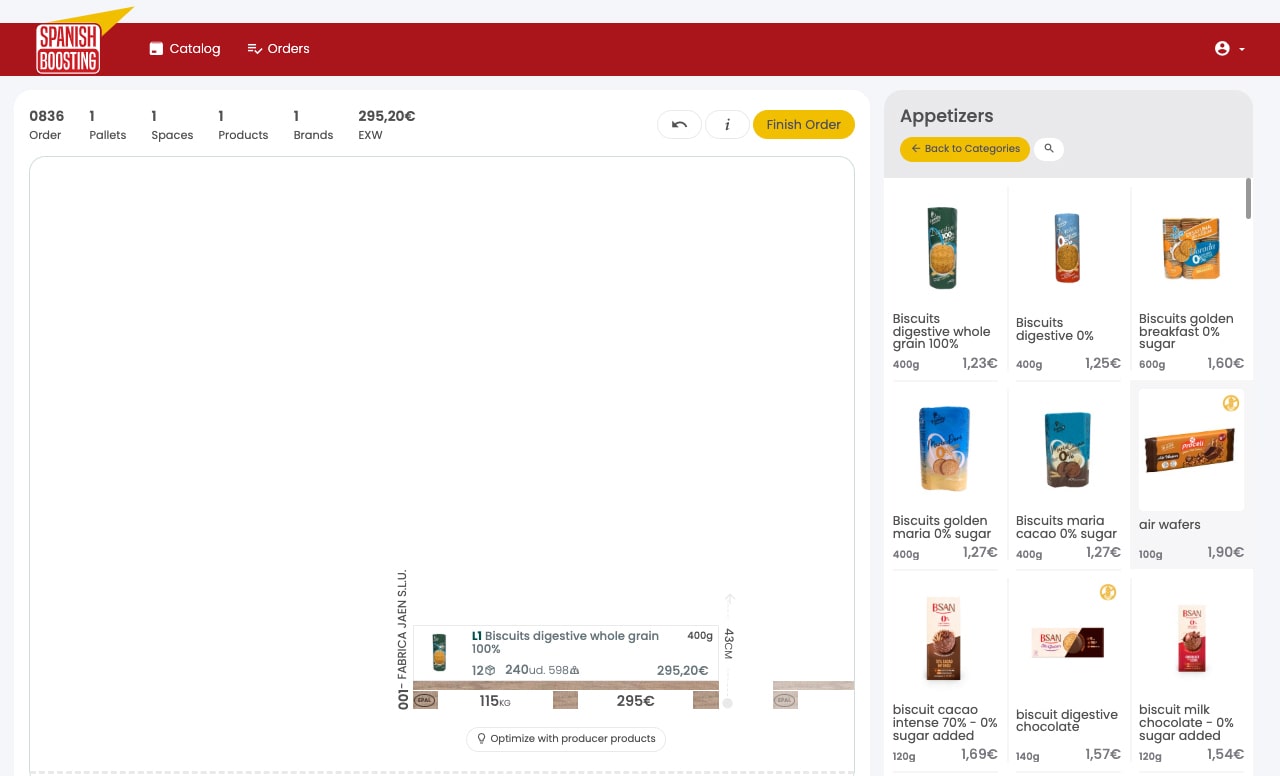The height and width of the screenshot is (776, 1280).
Task: Select Biscuits golden breakfast 0% sugar
Action: pos(1191,280)
